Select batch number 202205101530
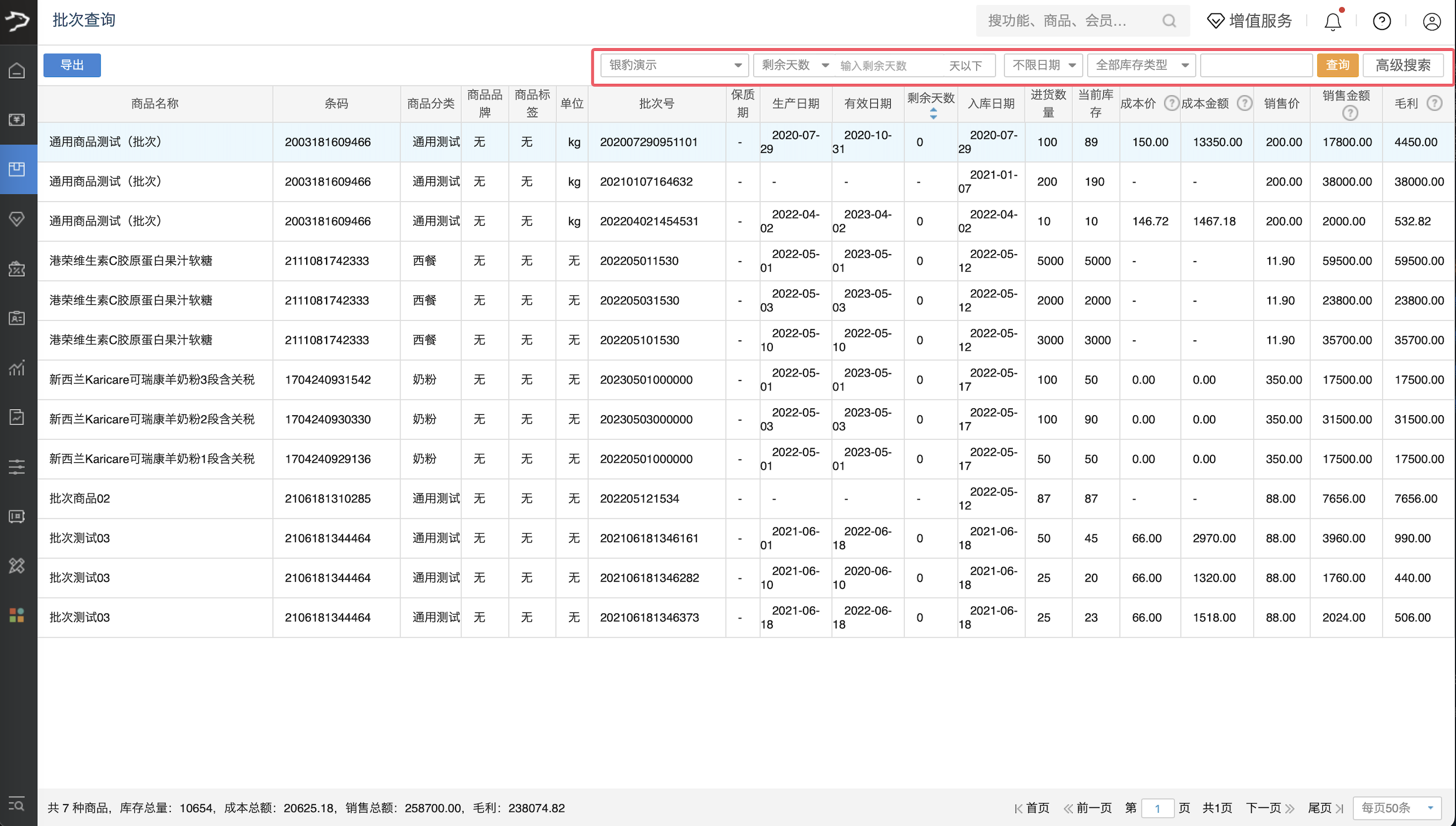The image size is (1456, 826). click(639, 340)
